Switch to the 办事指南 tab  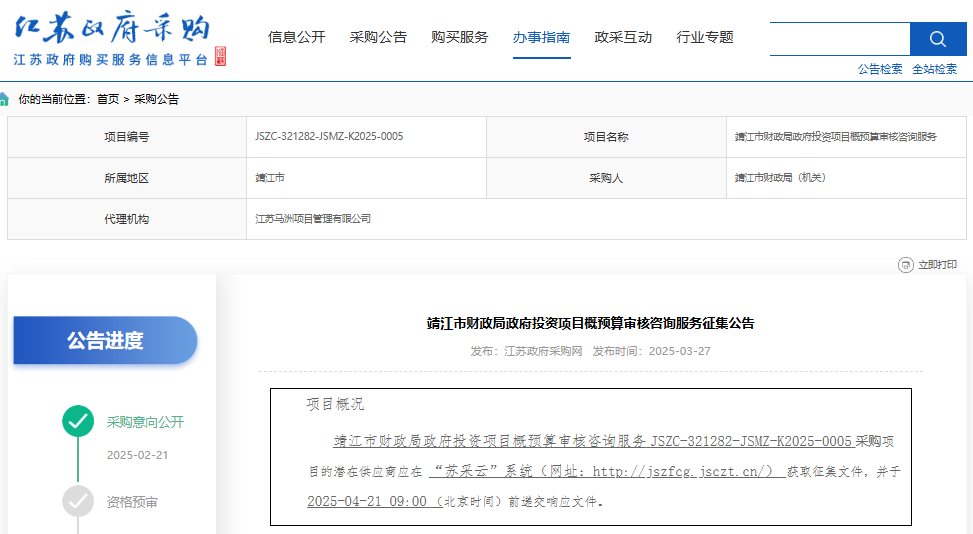tap(541, 37)
